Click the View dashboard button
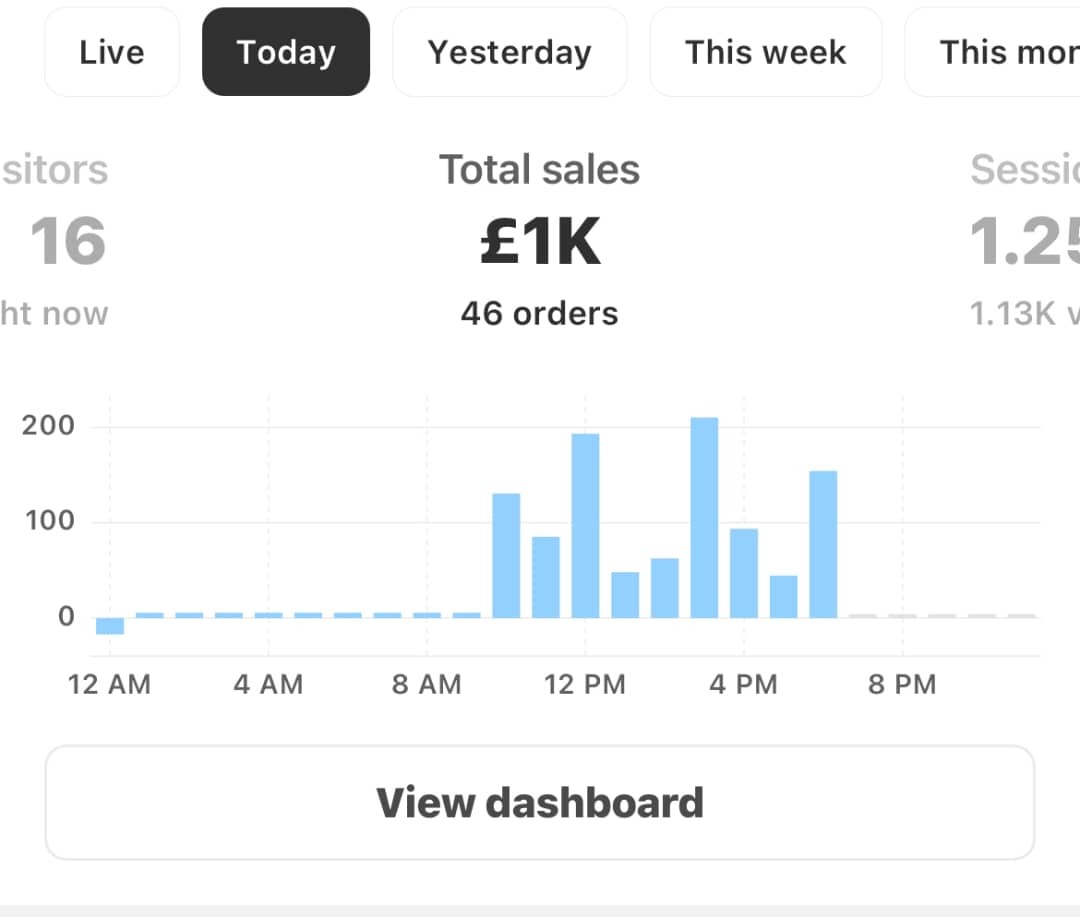Image resolution: width=1080 pixels, height=917 pixels. 540,802
